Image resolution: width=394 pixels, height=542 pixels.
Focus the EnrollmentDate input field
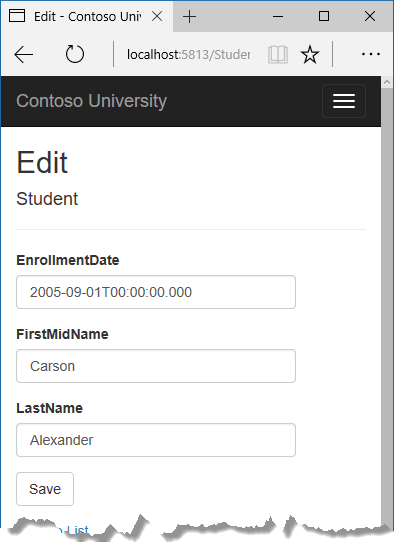click(156, 292)
